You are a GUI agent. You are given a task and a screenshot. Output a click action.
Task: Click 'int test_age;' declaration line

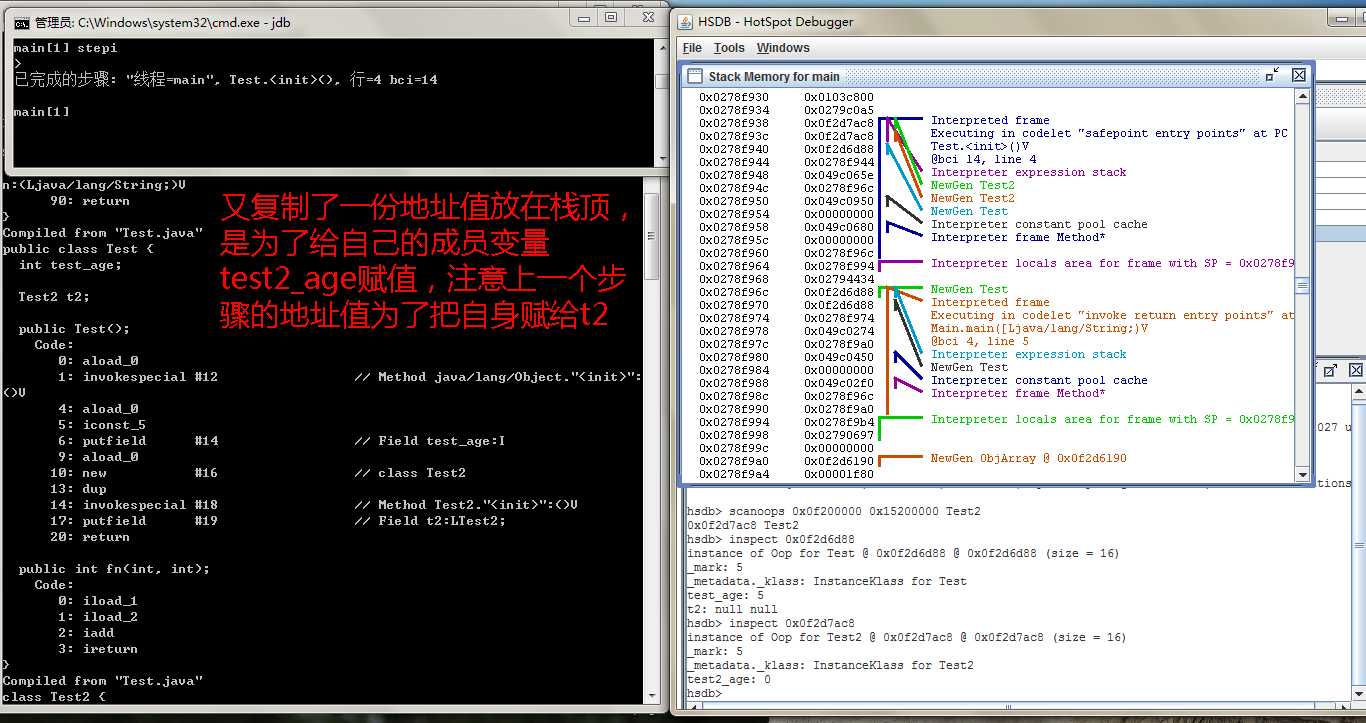70,265
